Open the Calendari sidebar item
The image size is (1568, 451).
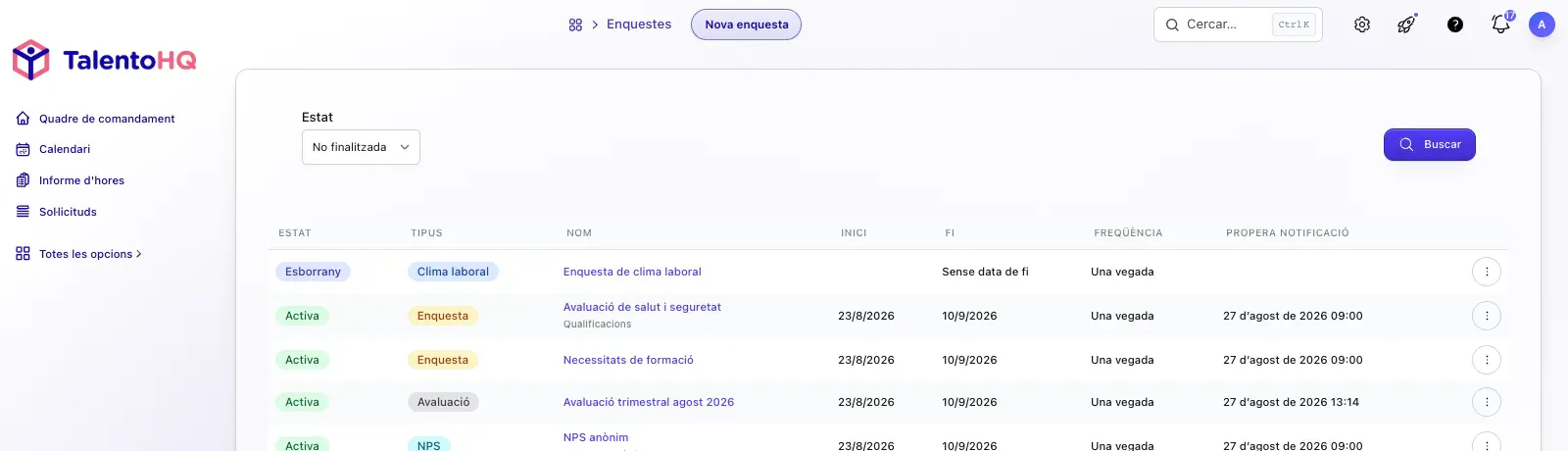pos(65,149)
